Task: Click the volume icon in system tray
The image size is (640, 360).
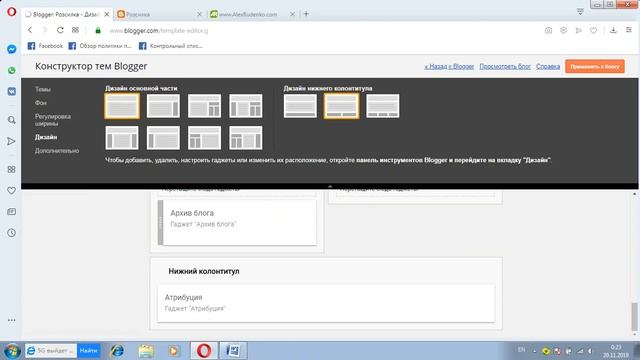Action: [590, 351]
